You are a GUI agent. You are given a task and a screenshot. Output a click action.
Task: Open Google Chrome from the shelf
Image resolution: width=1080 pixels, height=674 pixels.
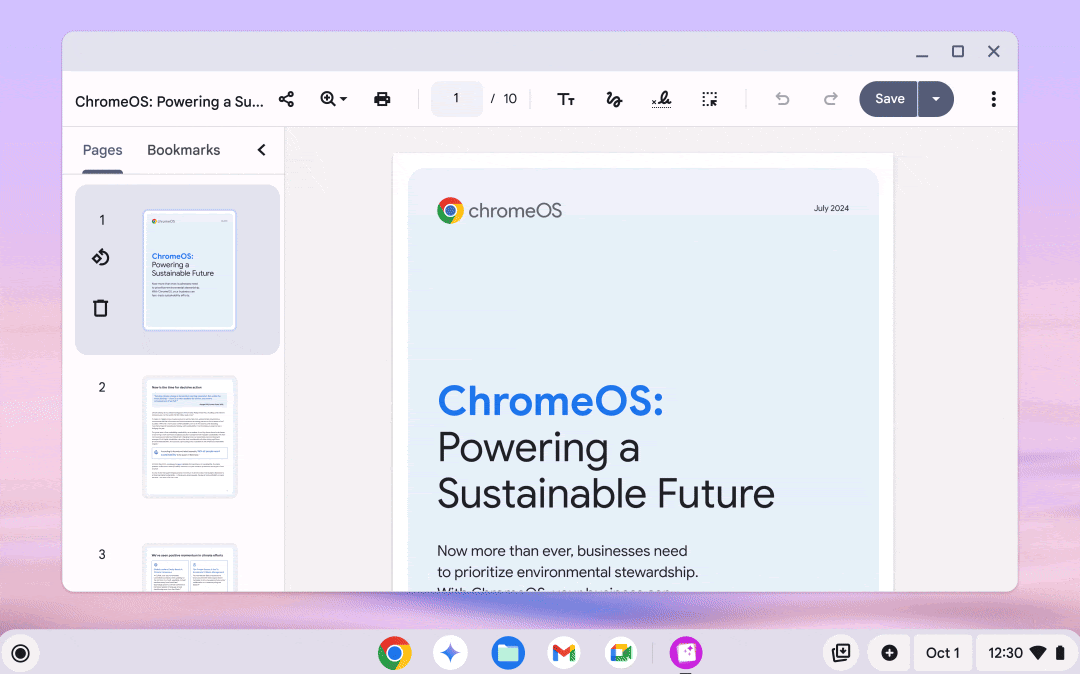pos(395,653)
